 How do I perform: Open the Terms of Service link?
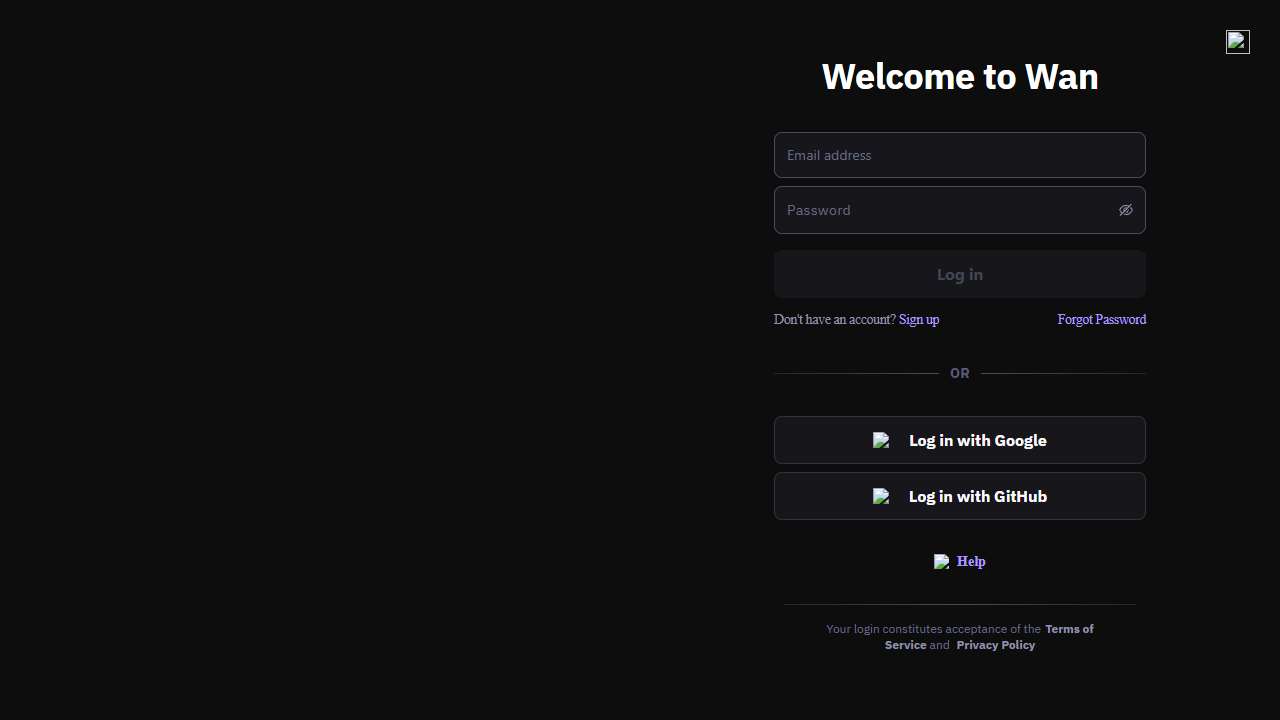click(x=1068, y=629)
